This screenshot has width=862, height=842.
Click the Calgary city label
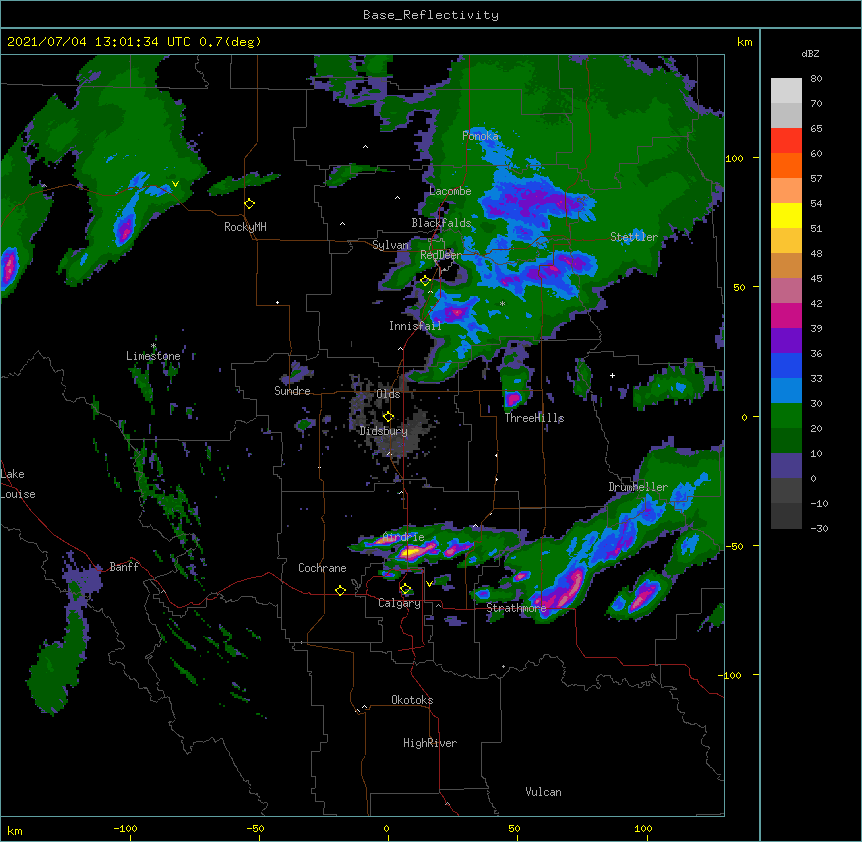click(x=399, y=603)
